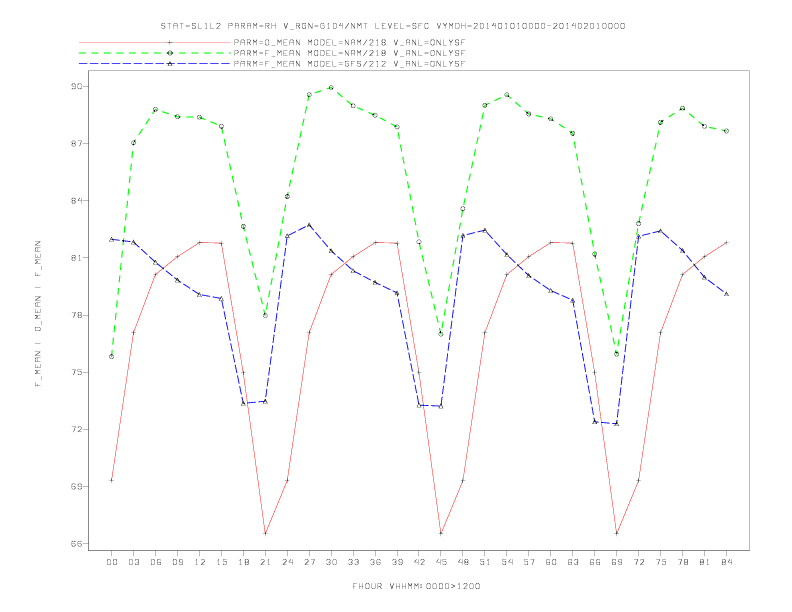Click green line's circle marker at hour 00
792x612 pixels.
[x=112, y=356]
